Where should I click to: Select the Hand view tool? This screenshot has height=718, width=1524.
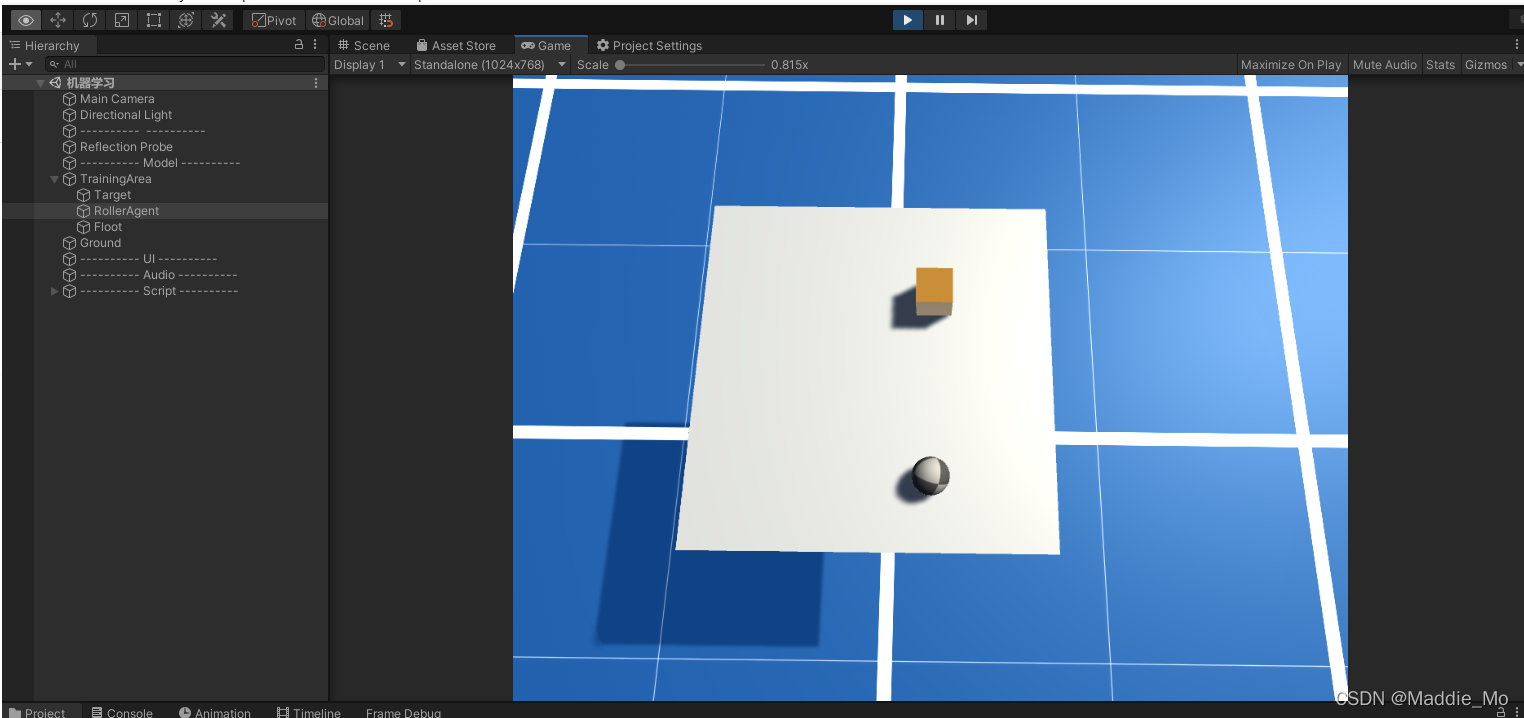click(26, 20)
